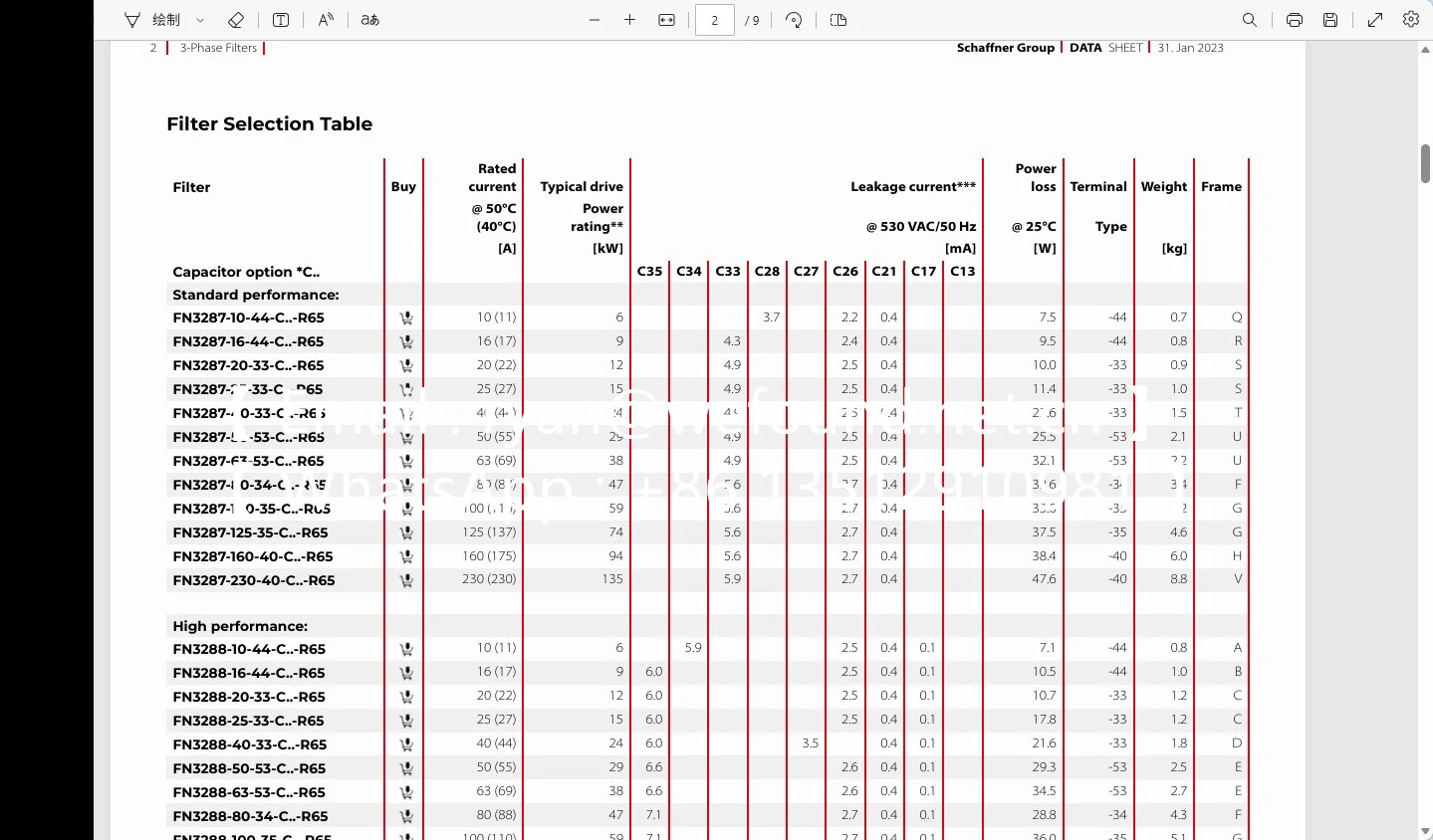Click the buy cart for FN3287-16-44-C..-R65
The image size is (1433, 840).
point(406,341)
